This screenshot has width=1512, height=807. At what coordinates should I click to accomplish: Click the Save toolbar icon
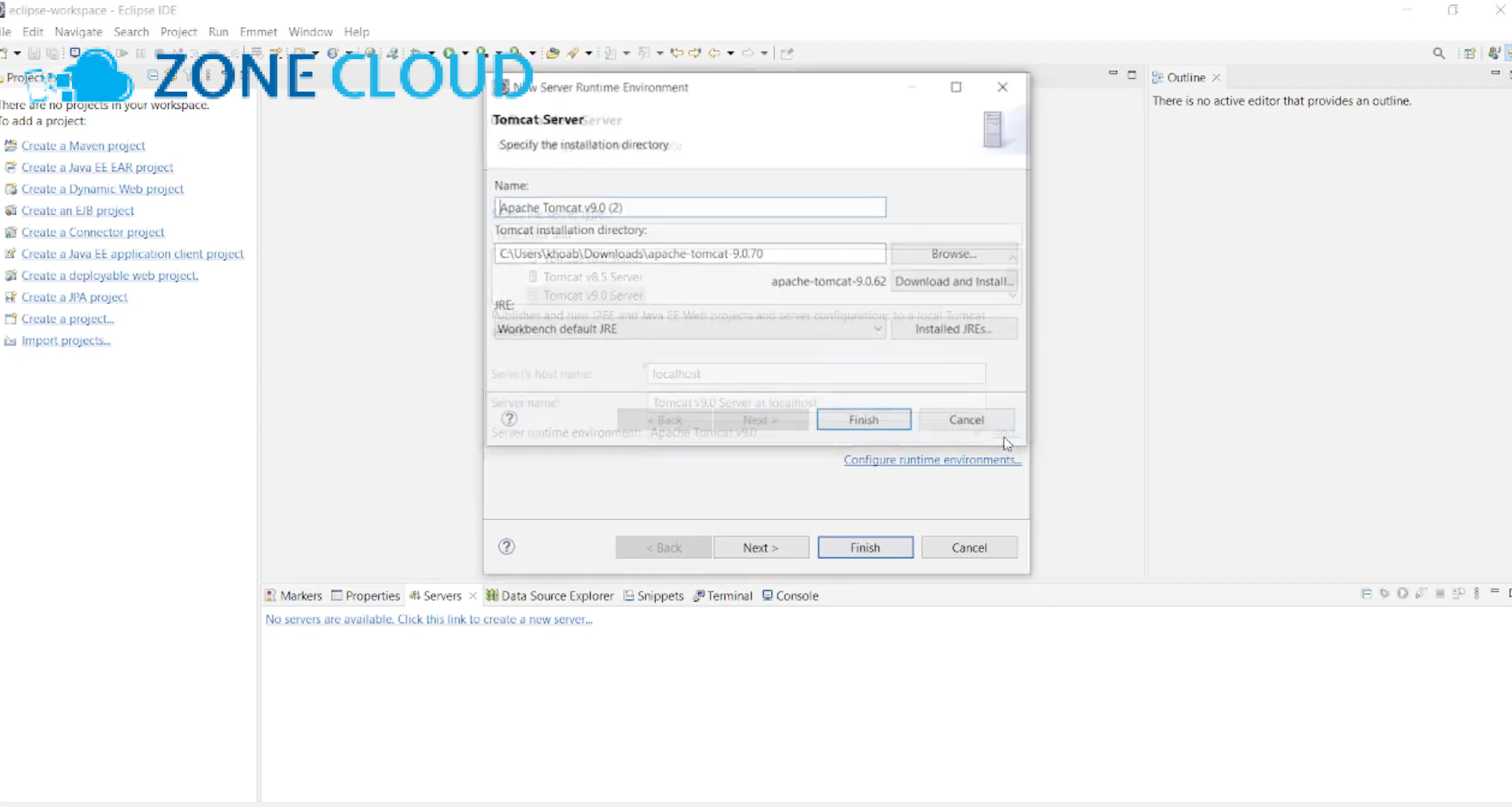click(34, 53)
